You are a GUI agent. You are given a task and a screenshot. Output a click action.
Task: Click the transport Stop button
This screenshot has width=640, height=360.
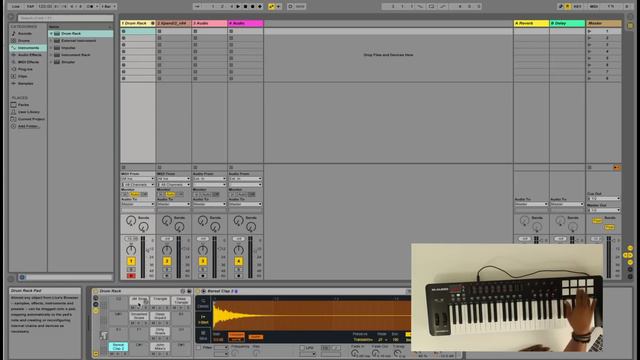point(245,7)
